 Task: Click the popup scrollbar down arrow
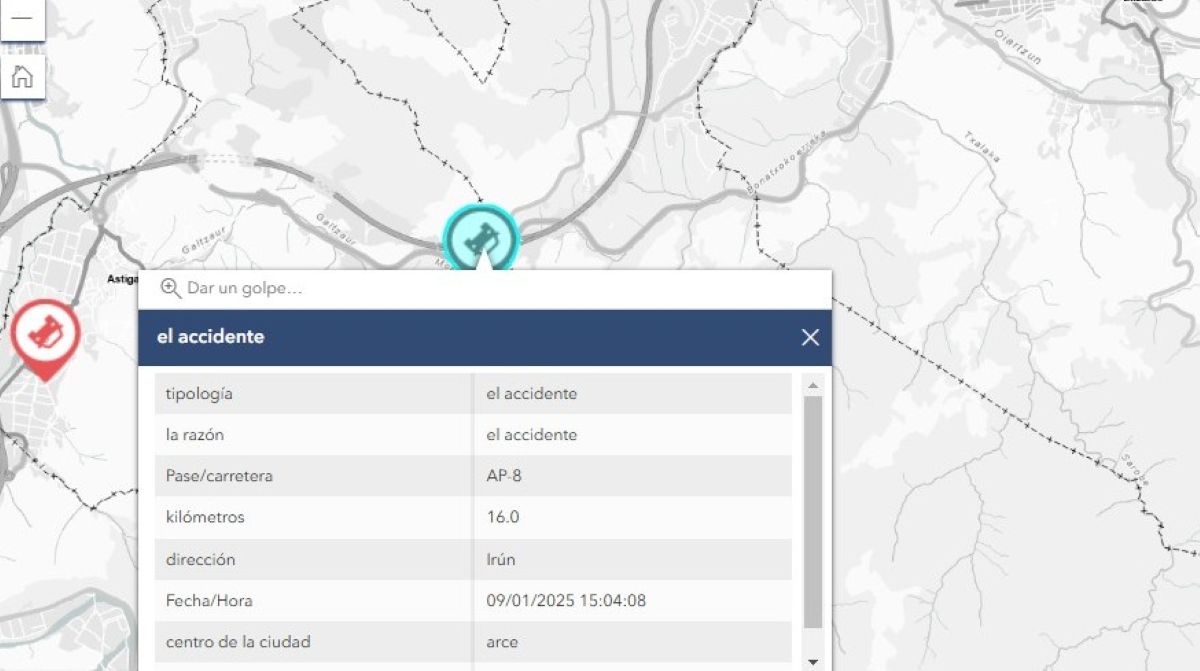tap(813, 661)
